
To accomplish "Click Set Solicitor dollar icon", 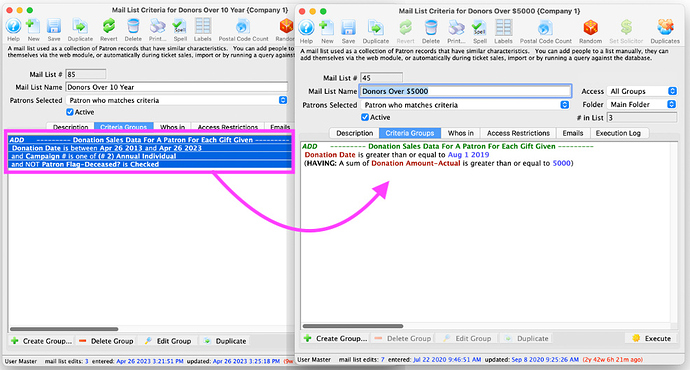I will [x=626, y=28].
